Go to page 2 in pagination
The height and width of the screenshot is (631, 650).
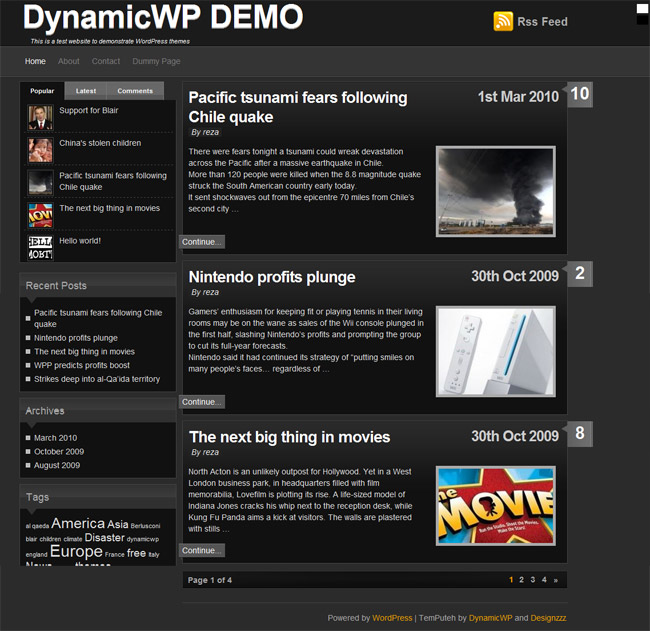(x=521, y=580)
